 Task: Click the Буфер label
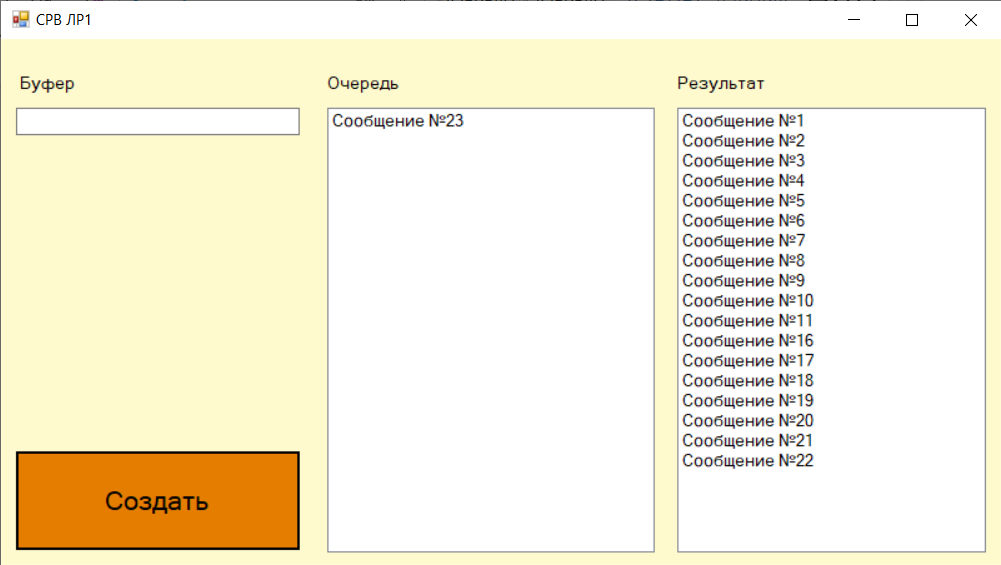(x=47, y=84)
